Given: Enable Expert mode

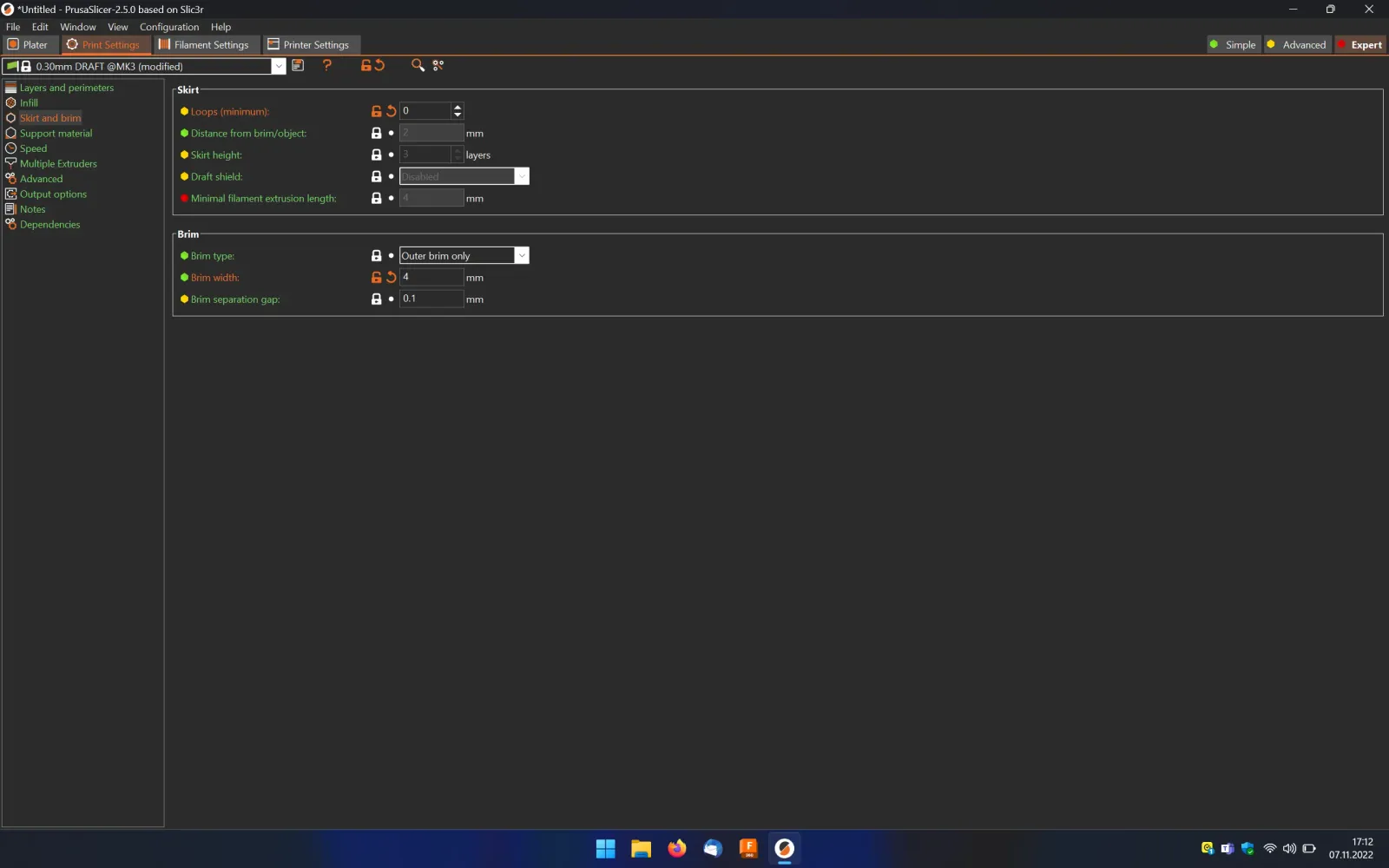Looking at the screenshot, I should pyautogui.click(x=1360, y=44).
